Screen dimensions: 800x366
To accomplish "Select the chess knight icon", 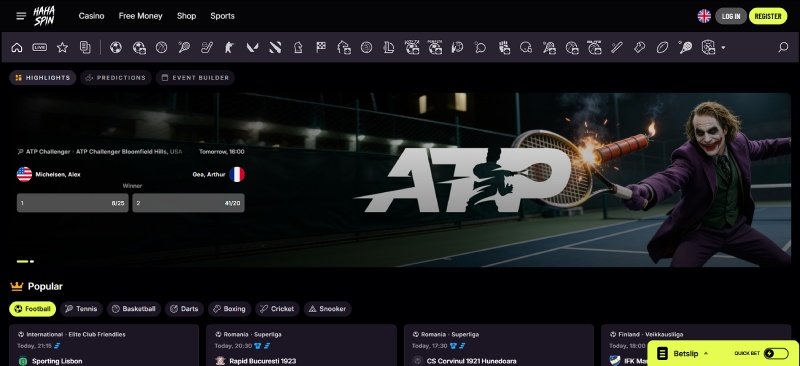I will (x=298, y=47).
